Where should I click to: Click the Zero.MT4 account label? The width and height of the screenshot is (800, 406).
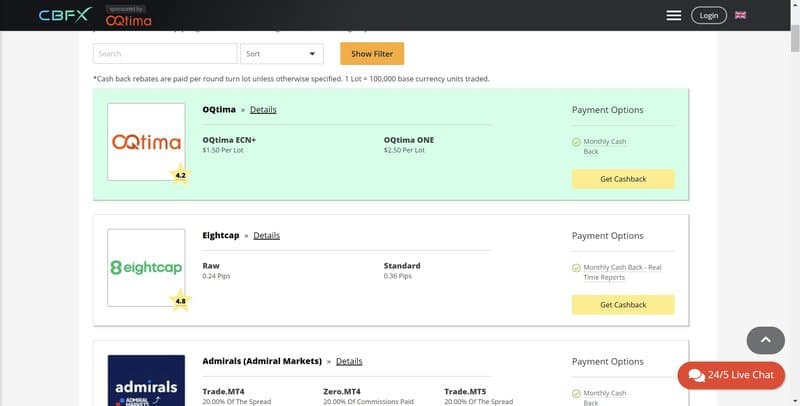pos(342,392)
